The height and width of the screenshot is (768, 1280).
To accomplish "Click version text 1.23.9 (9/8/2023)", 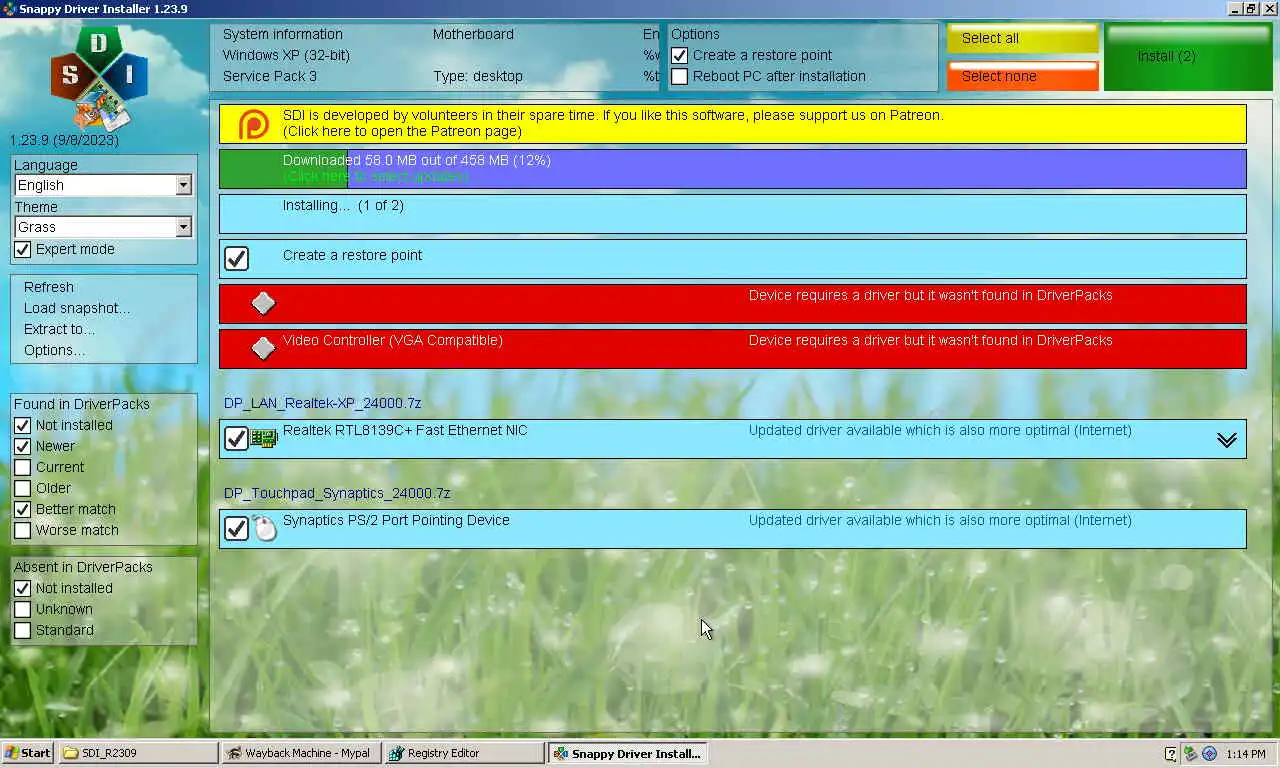I will 64,140.
